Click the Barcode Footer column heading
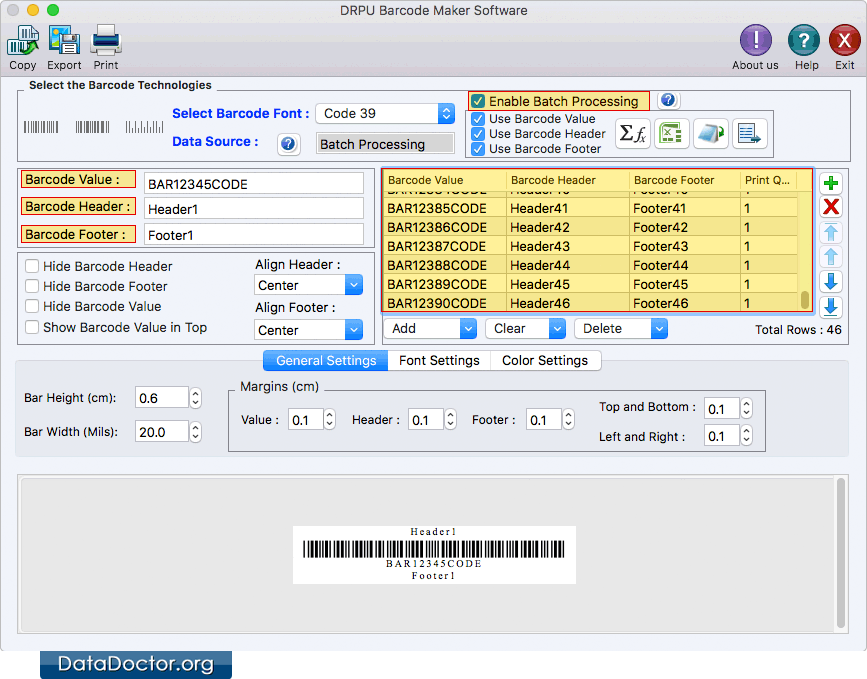This screenshot has width=867, height=679. (685, 180)
